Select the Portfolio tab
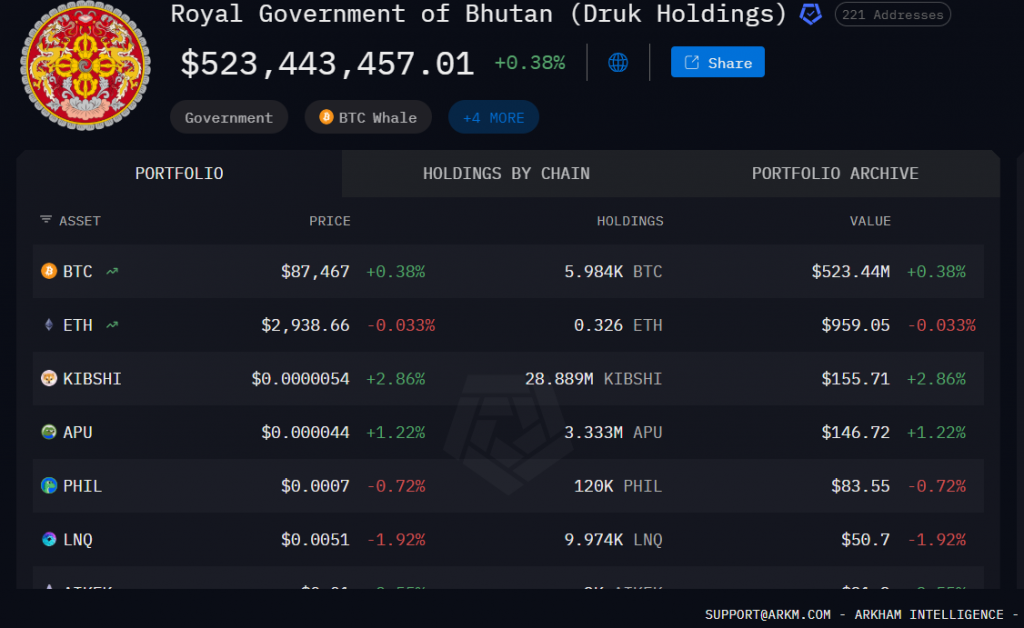 (179, 174)
